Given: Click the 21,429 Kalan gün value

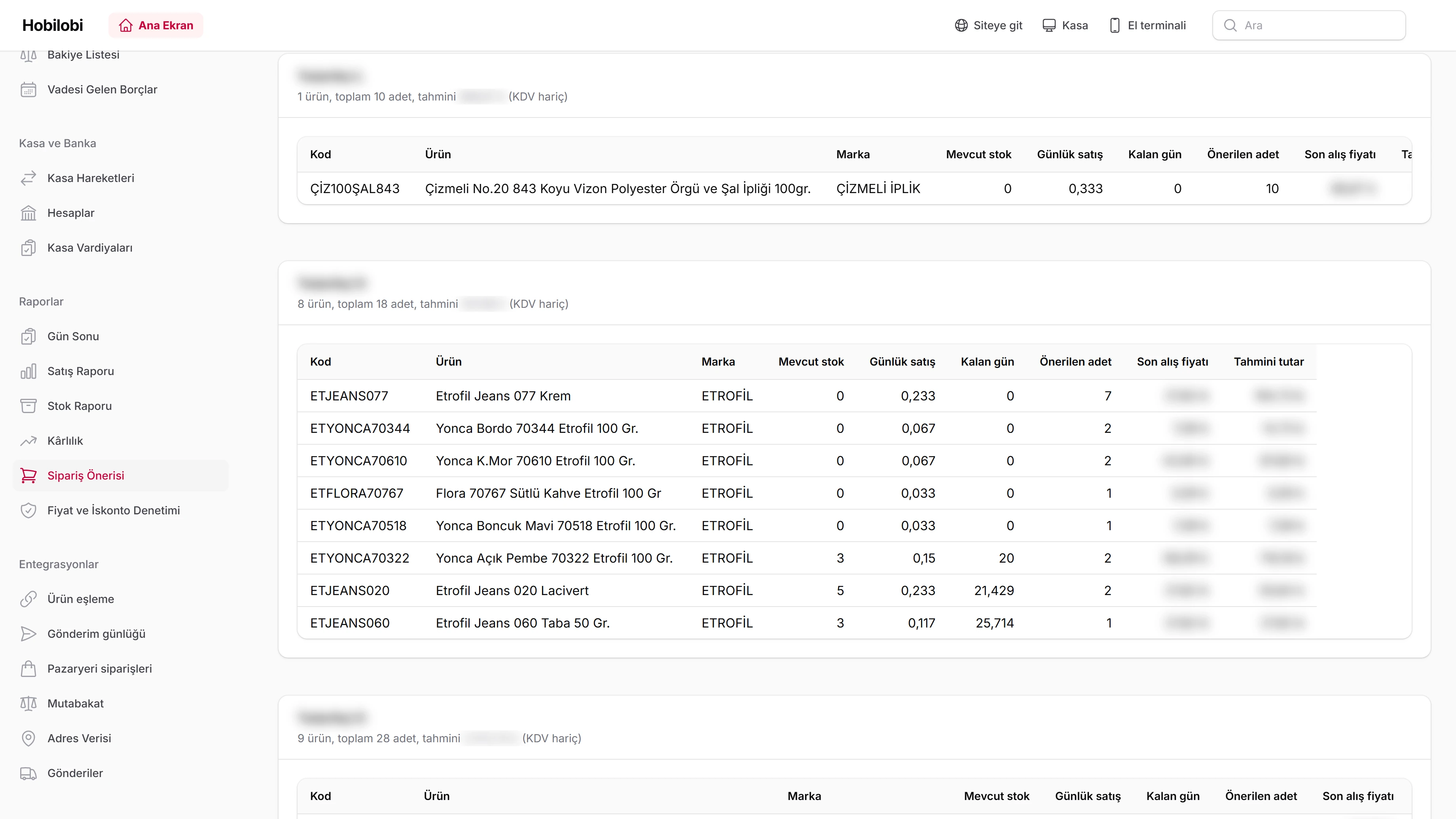Looking at the screenshot, I should pyautogui.click(x=994, y=591).
